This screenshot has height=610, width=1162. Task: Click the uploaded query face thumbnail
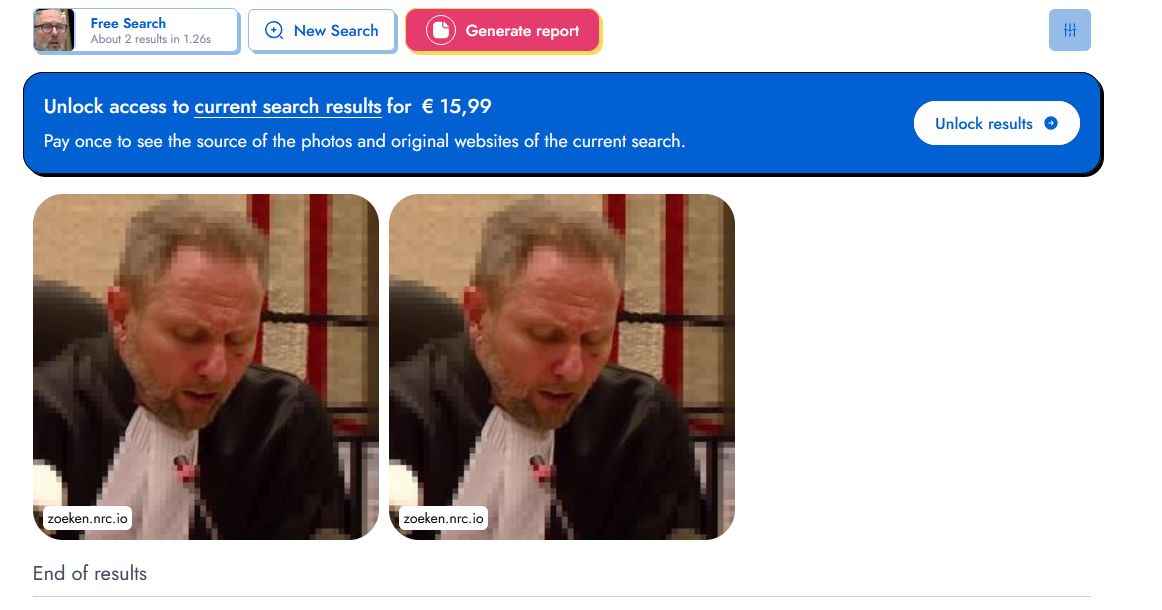click(53, 30)
